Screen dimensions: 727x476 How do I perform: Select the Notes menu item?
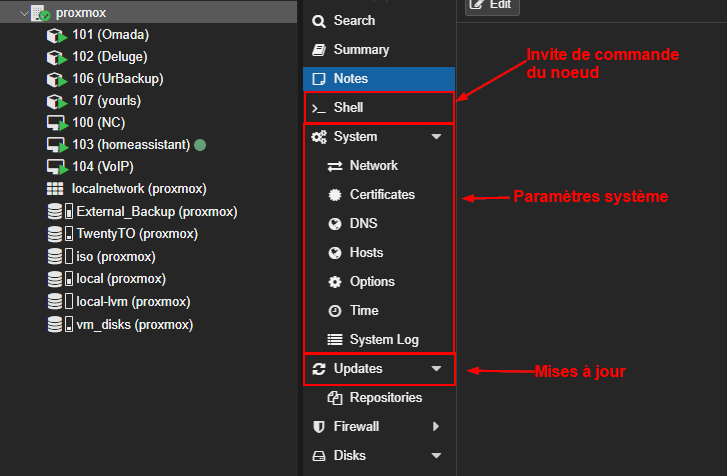[350, 79]
